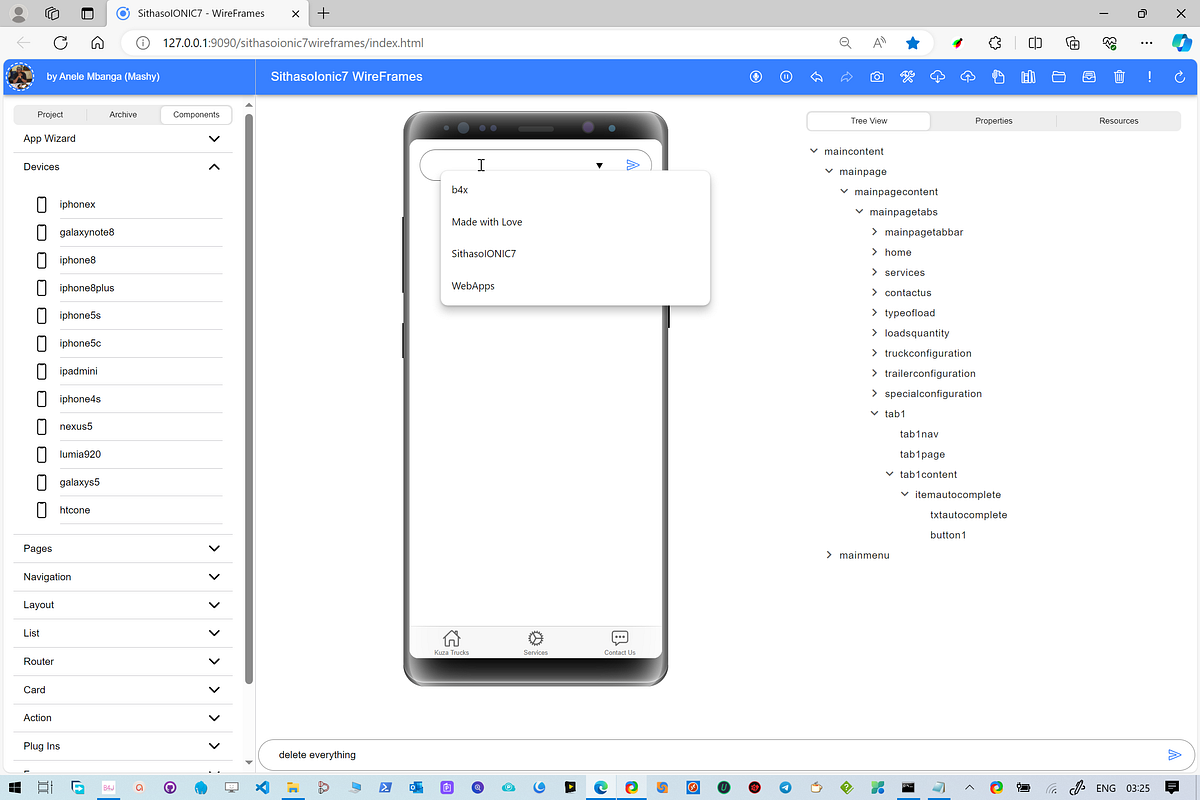This screenshot has height=800, width=1200.
Task: Click the trash delete icon in the toolbar
Action: click(x=1118, y=77)
